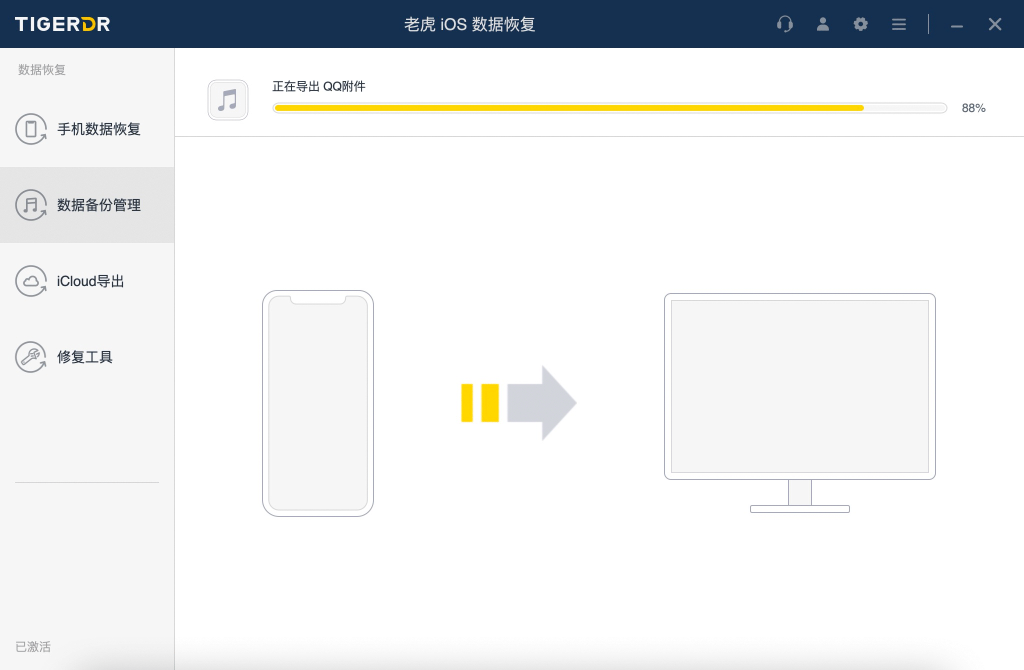Select the 数据备份管理 menu item
1024x670 pixels.
pyautogui.click(x=99, y=205)
